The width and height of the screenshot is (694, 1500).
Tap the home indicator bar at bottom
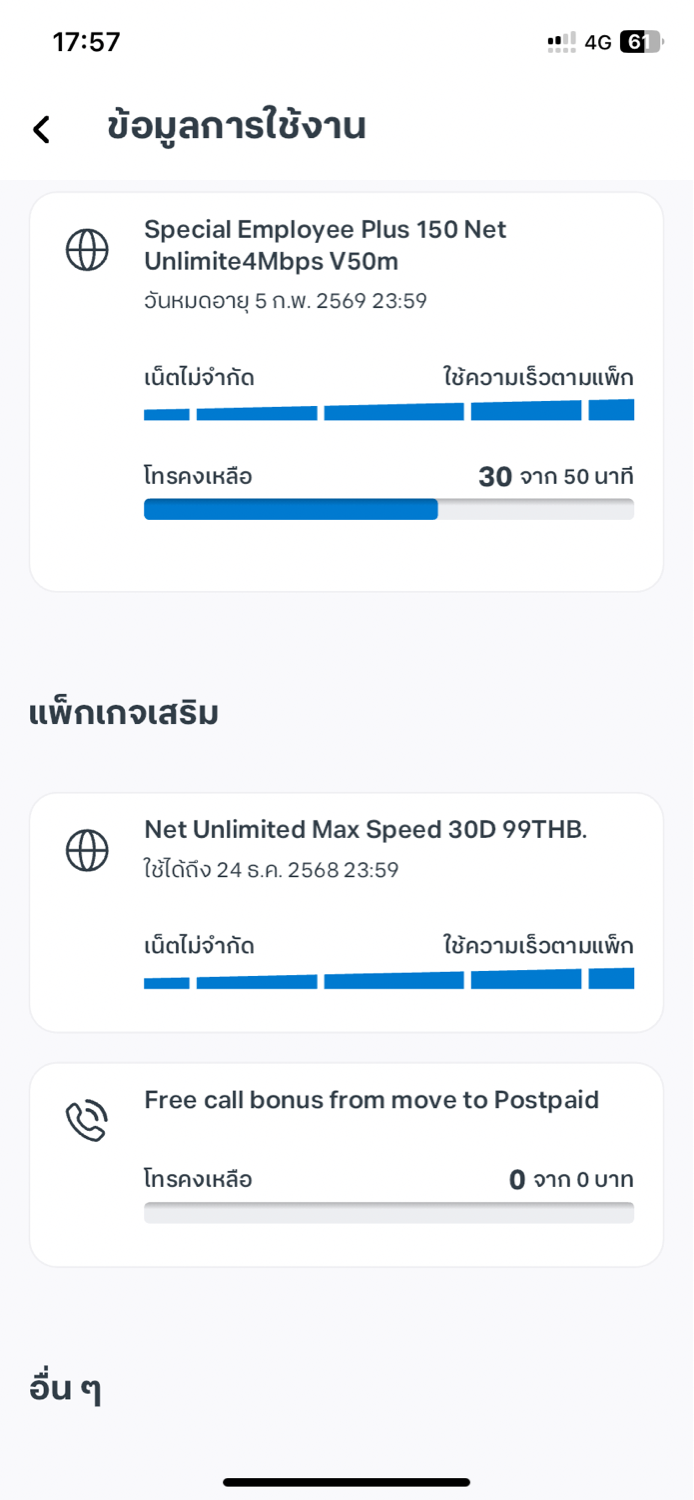(346, 1482)
